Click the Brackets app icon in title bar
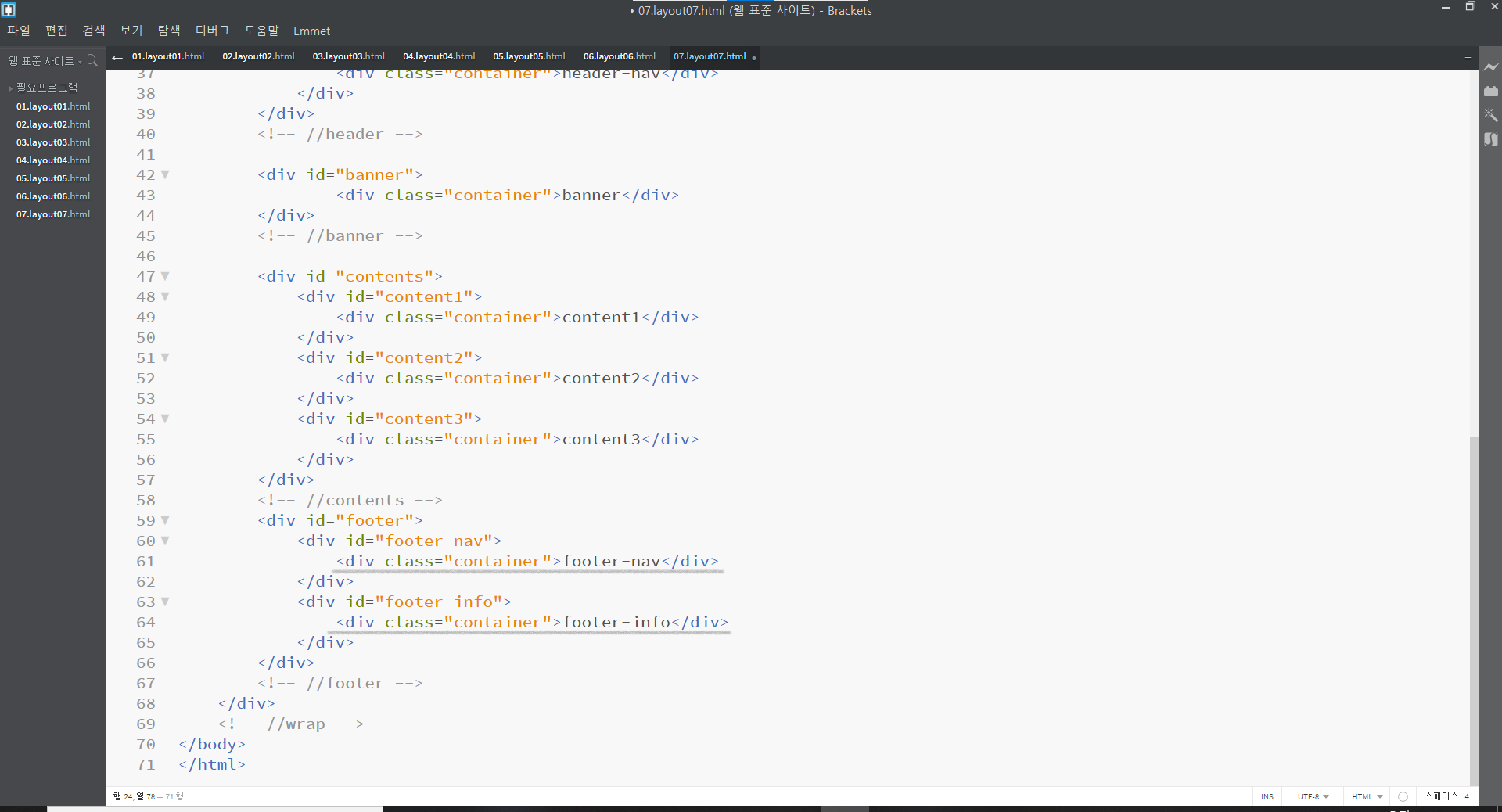The height and width of the screenshot is (812, 1502). [x=9, y=9]
